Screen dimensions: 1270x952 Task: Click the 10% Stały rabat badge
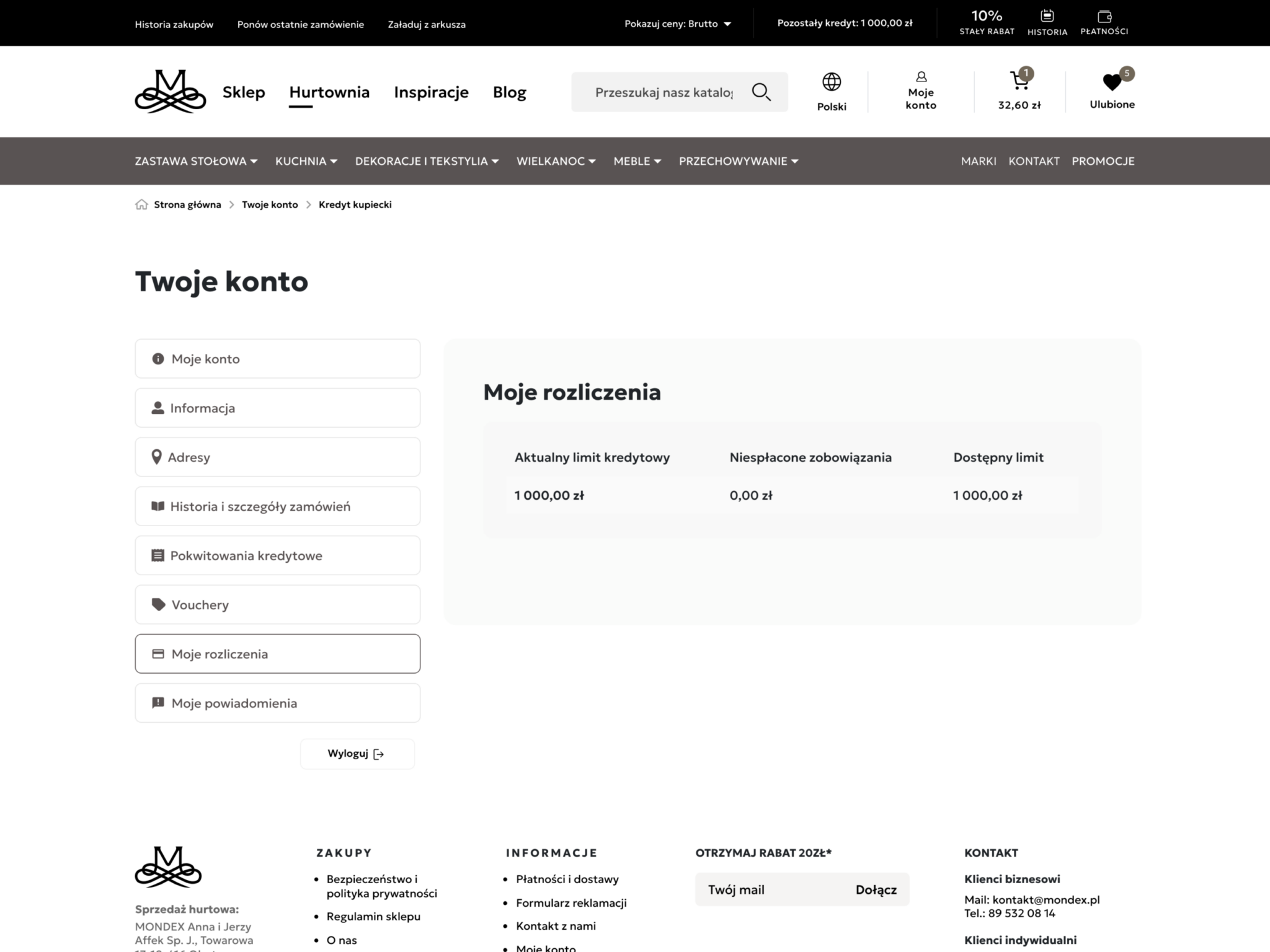point(987,22)
